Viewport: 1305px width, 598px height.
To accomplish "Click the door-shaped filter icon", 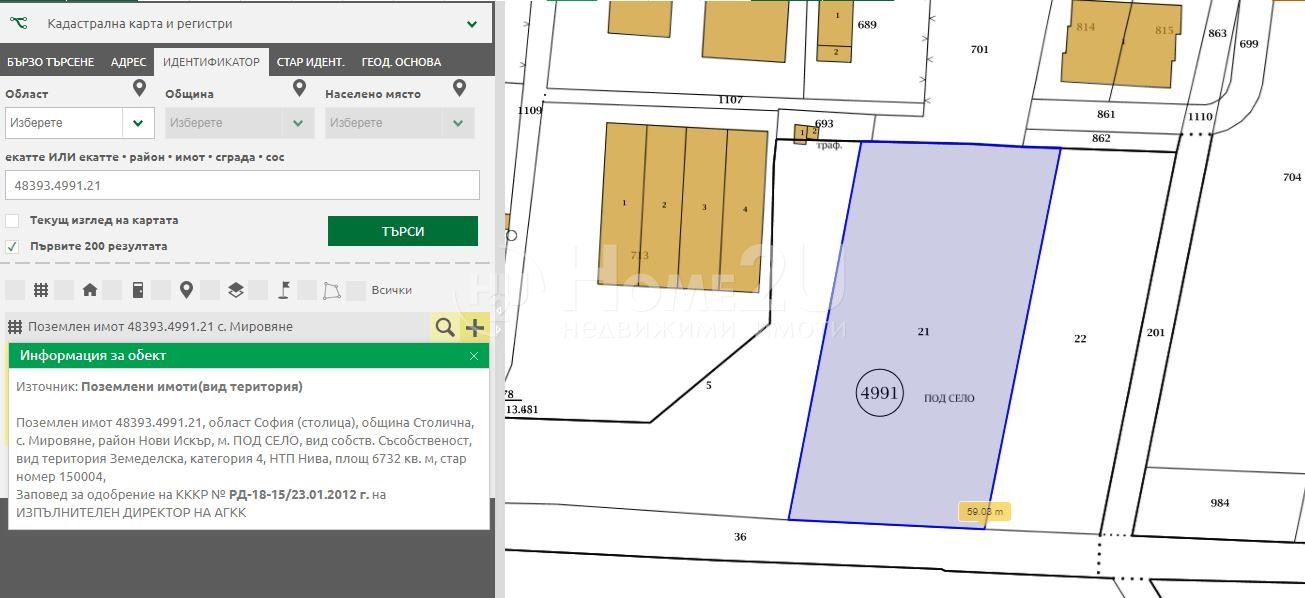I will tap(138, 290).
